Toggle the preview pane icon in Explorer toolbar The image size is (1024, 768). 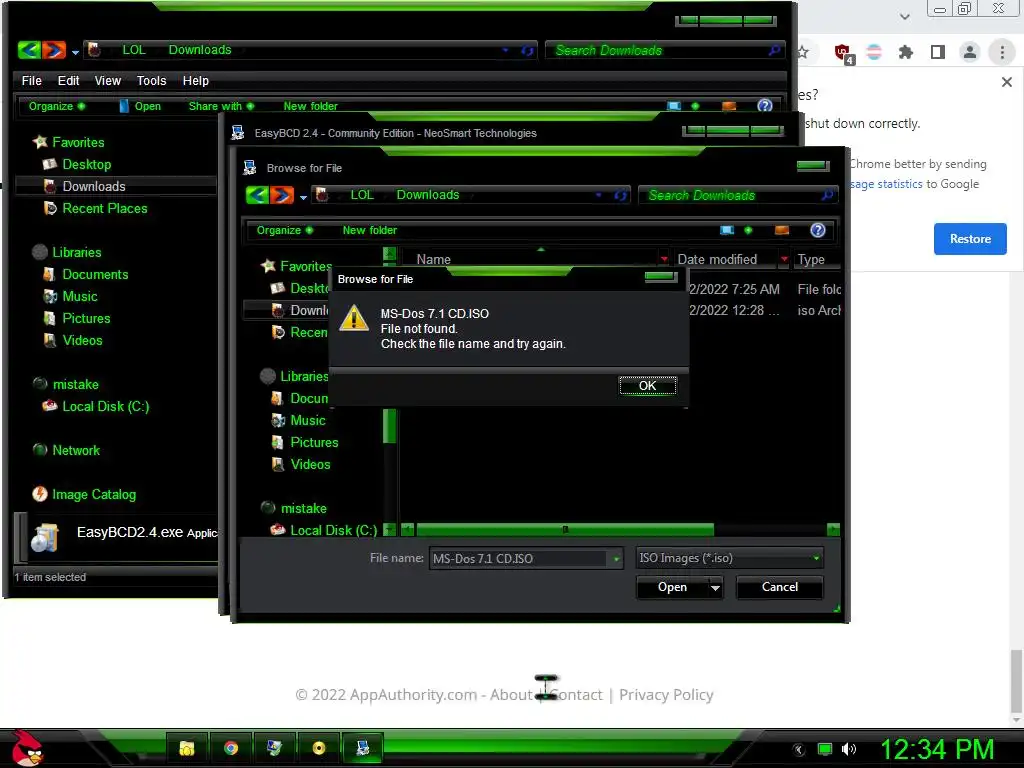click(729, 106)
